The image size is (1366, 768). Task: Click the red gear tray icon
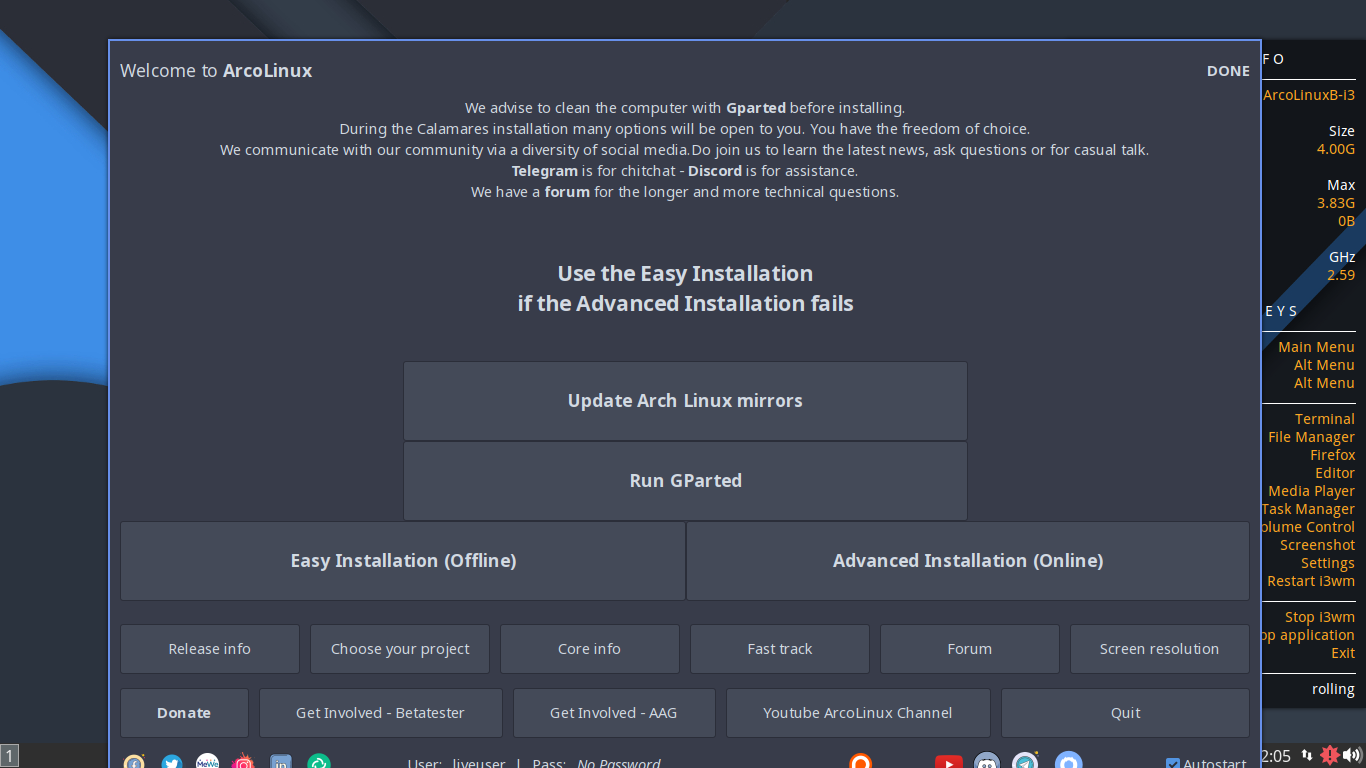[x=1329, y=755]
